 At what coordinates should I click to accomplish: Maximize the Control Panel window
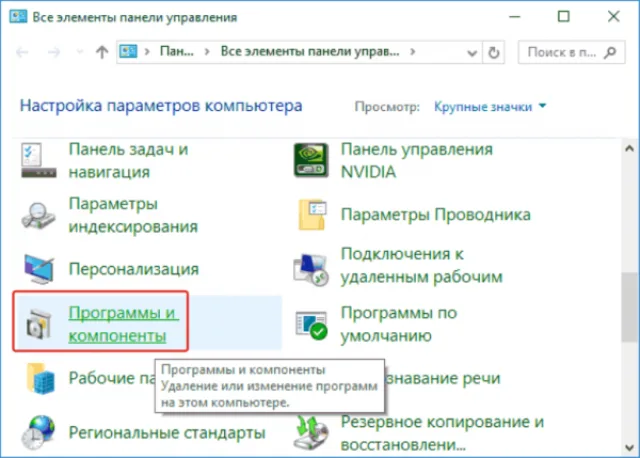[564, 17]
